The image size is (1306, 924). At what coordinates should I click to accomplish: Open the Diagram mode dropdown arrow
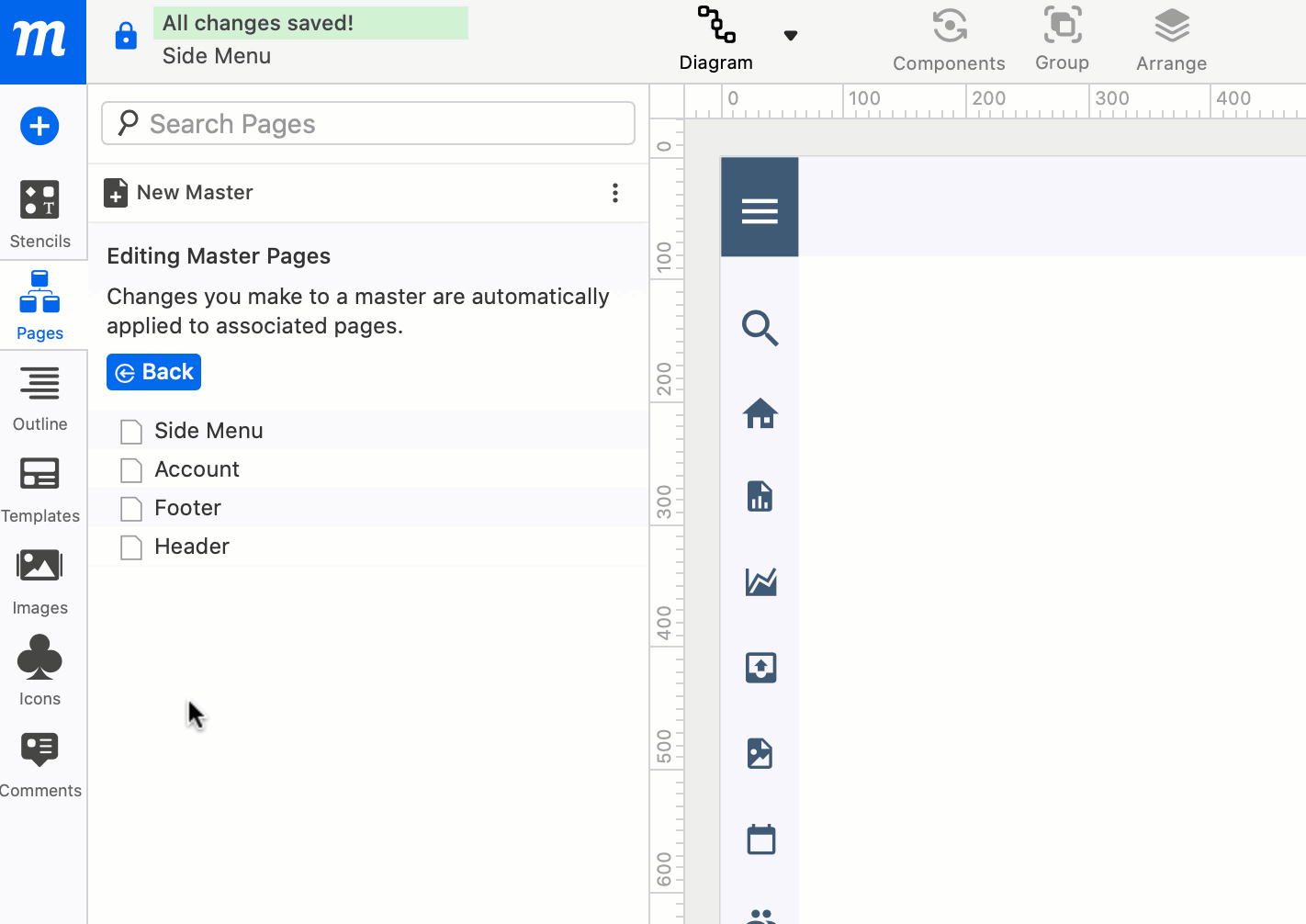[x=791, y=35]
